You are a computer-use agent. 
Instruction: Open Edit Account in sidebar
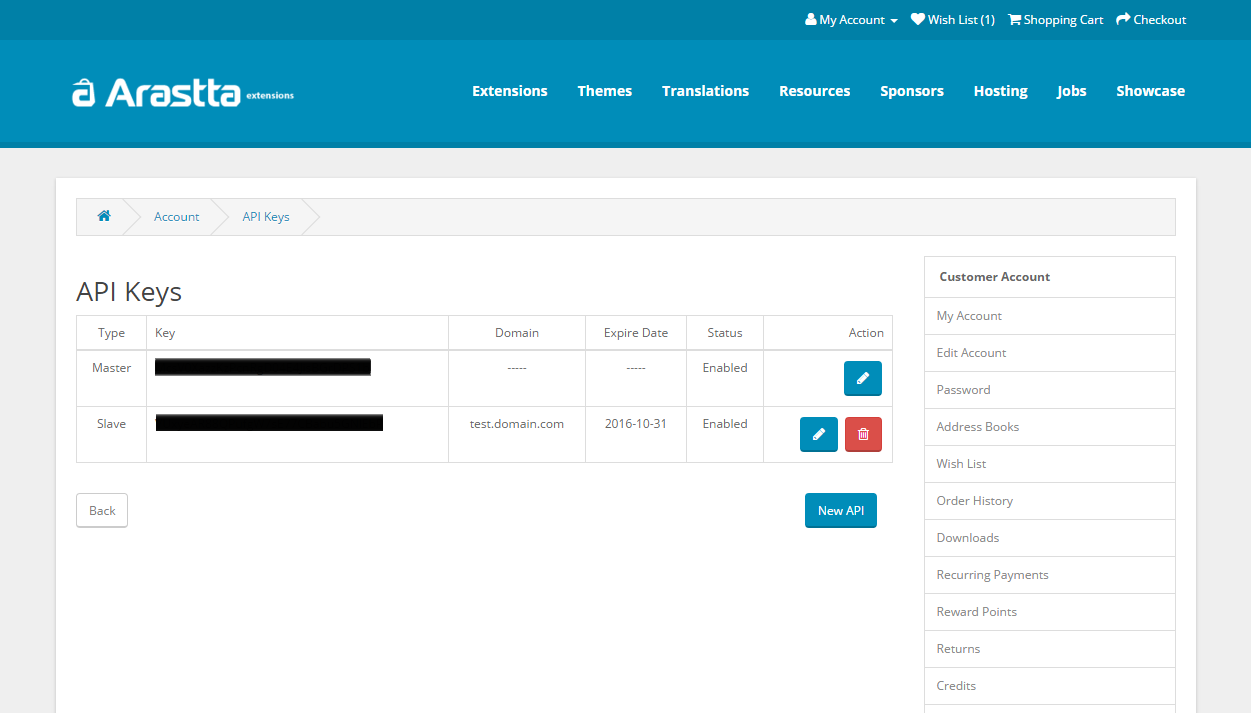click(x=971, y=353)
